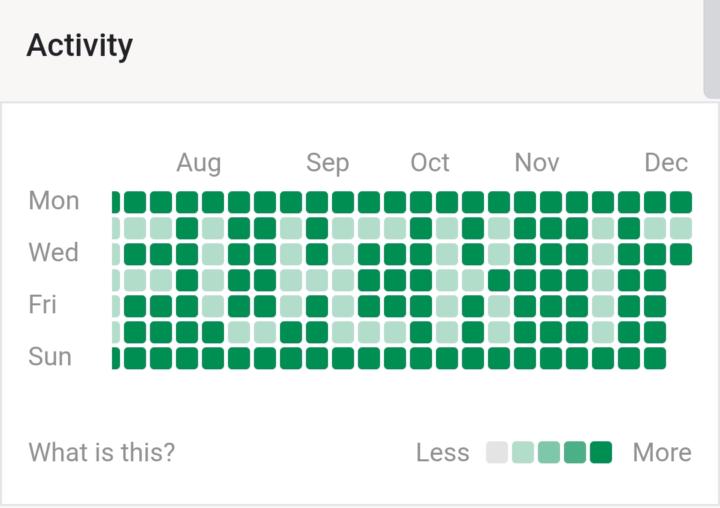Click the Wed weekday row label
This screenshot has width=720, height=508.
(x=54, y=253)
